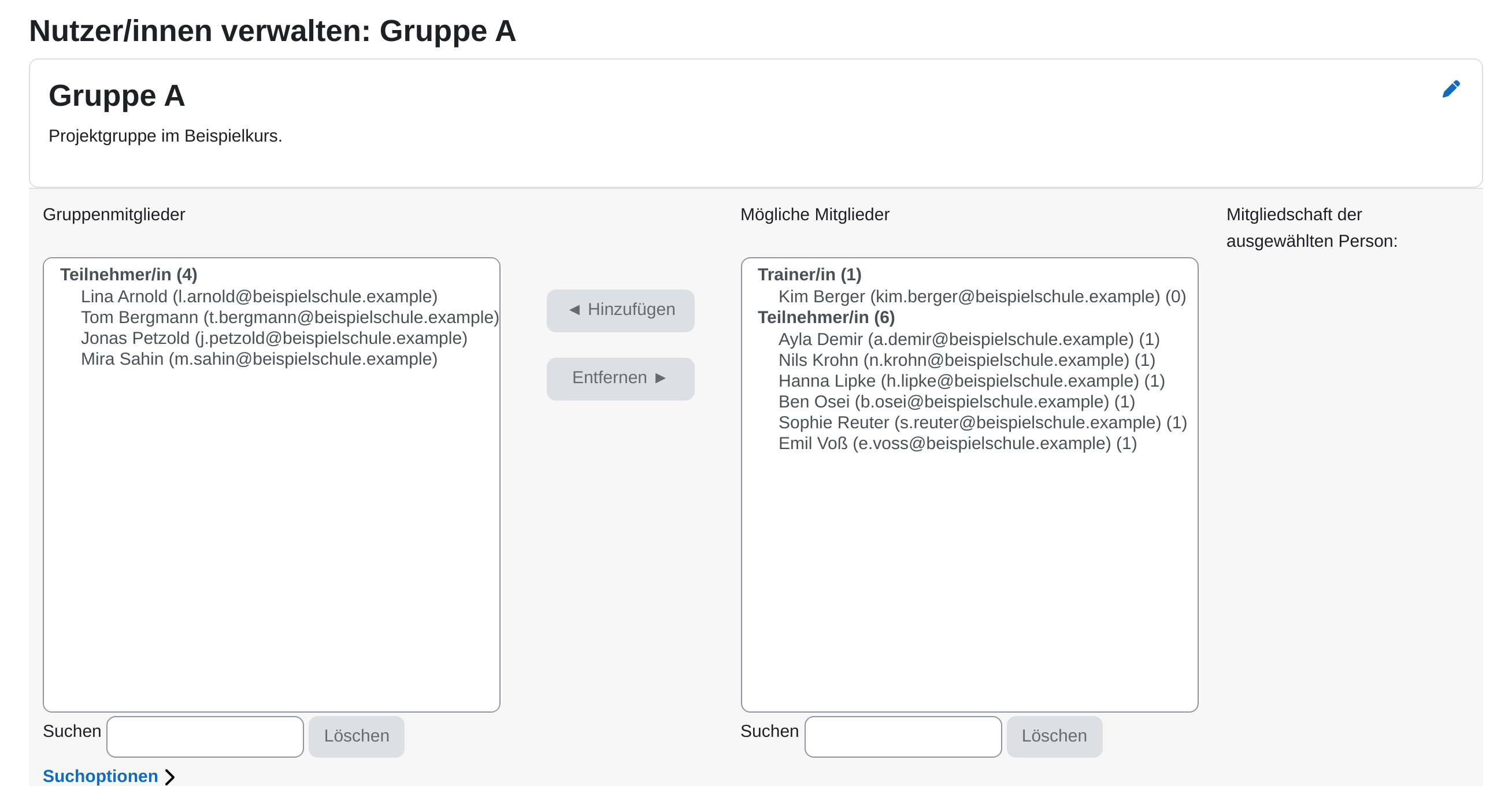Click the Gruppe A heading in the card
Viewport: 1512px width, 786px height.
pyautogui.click(x=116, y=96)
